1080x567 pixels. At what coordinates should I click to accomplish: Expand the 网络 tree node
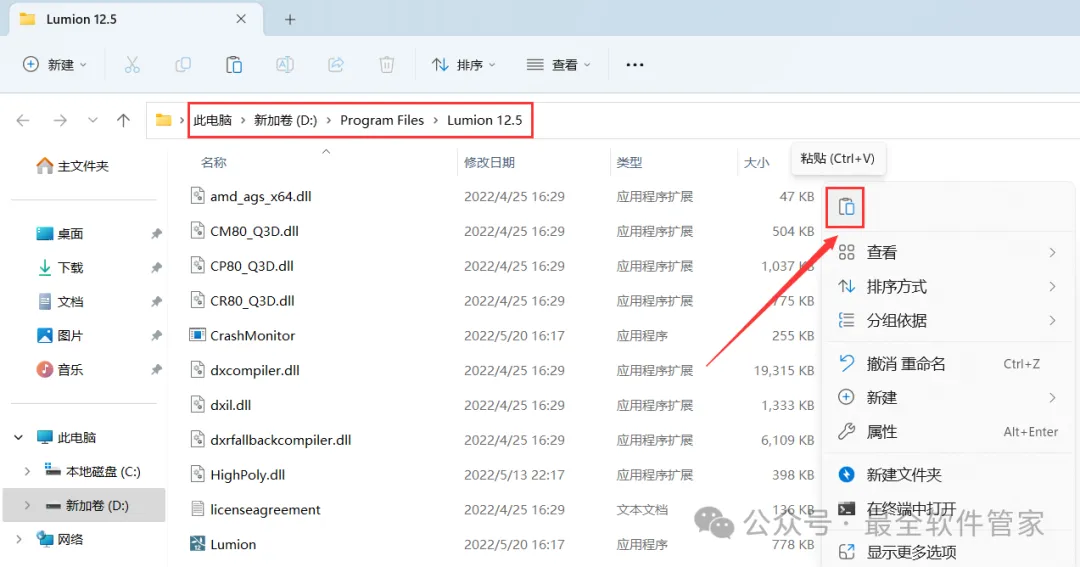tap(19, 539)
